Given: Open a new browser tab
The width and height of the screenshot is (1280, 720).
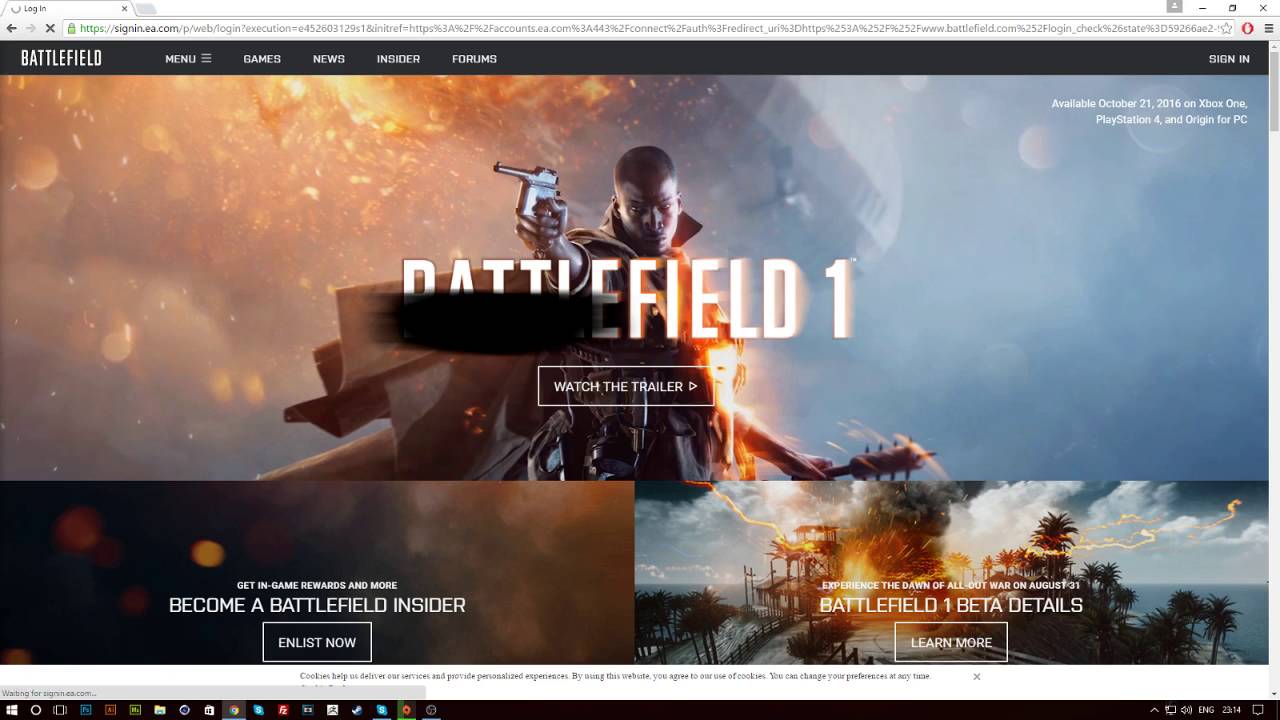Looking at the screenshot, I should [146, 9].
